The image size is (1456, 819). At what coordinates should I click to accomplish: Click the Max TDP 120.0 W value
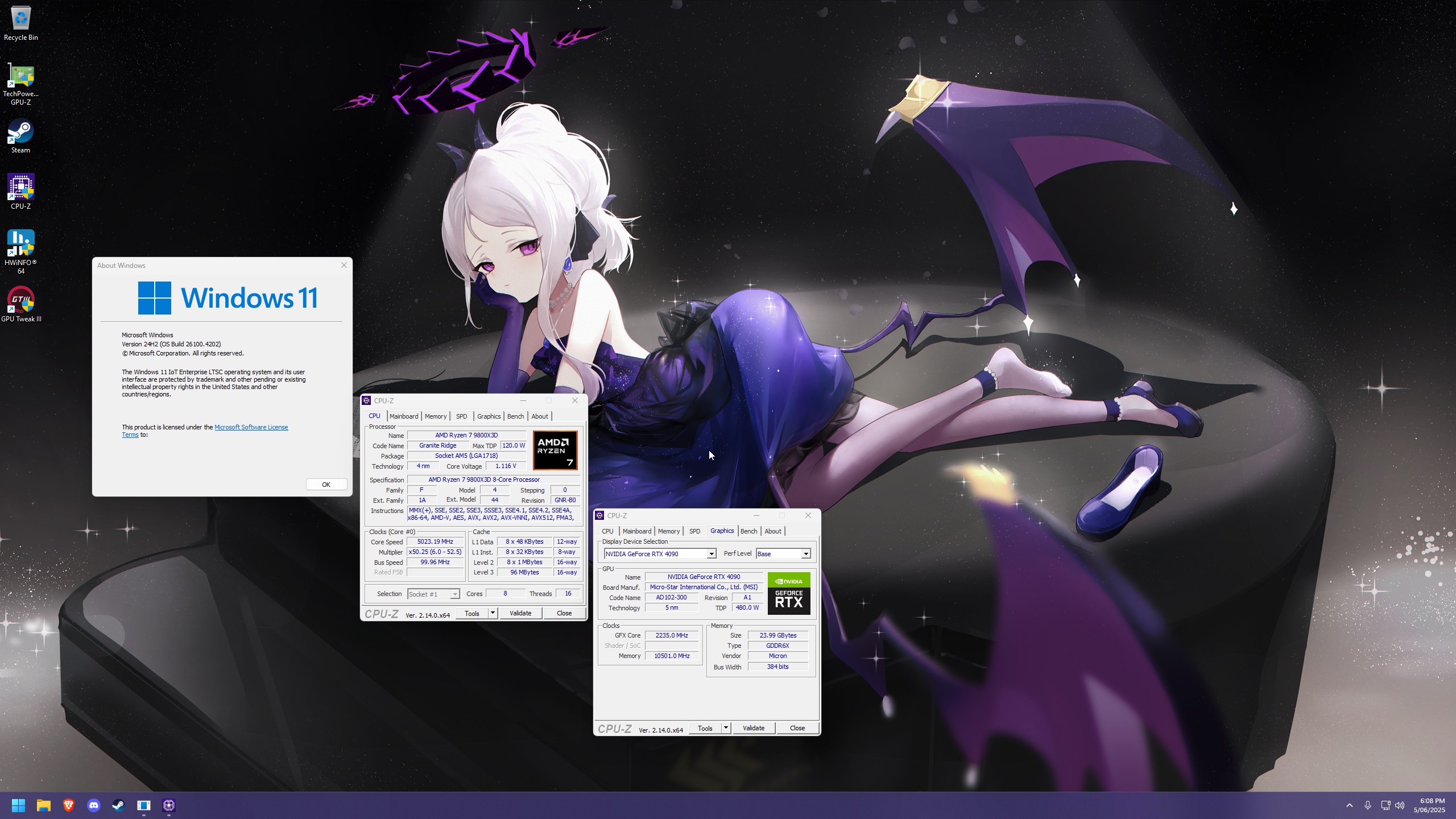point(514,446)
